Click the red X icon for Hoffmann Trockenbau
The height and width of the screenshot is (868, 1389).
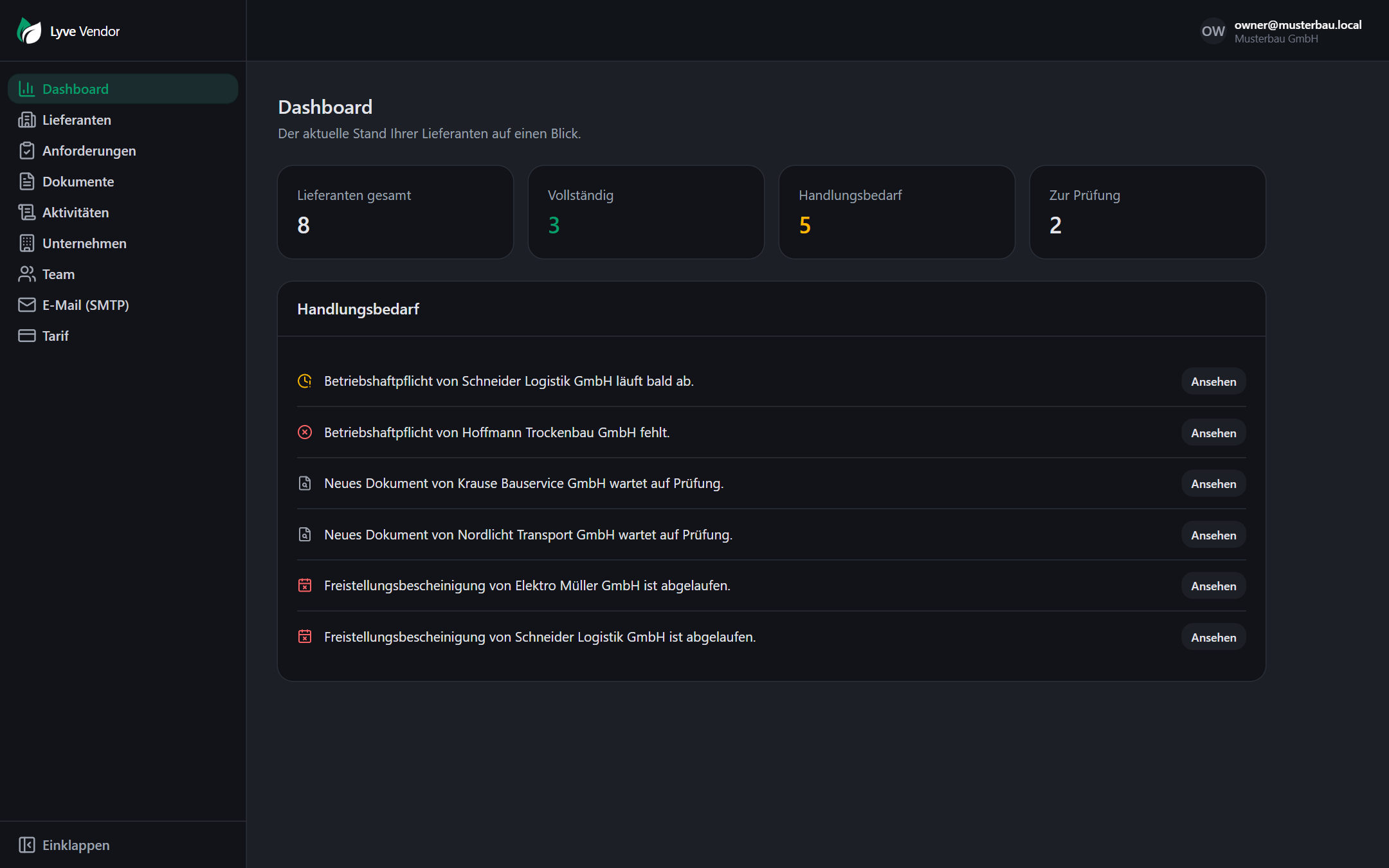click(x=305, y=432)
